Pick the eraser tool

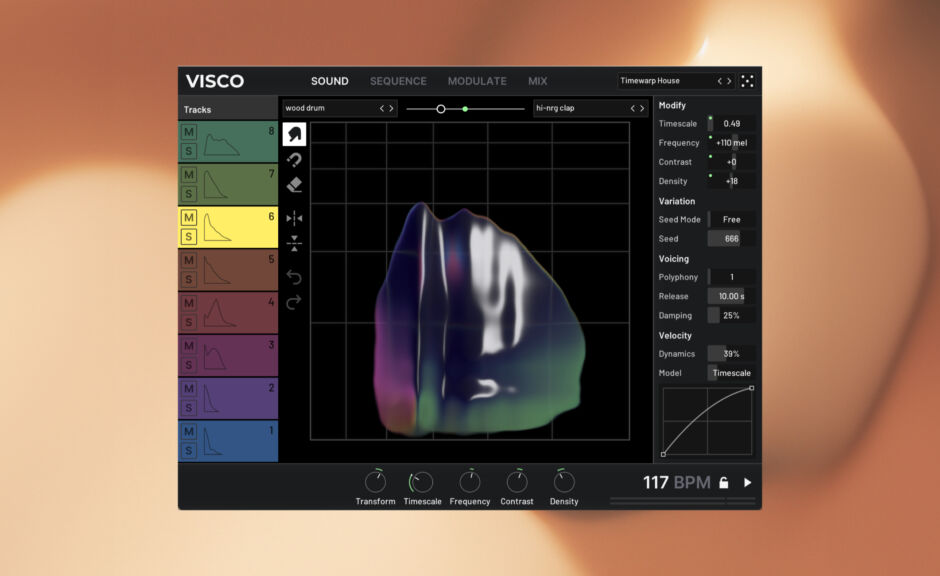pos(294,185)
